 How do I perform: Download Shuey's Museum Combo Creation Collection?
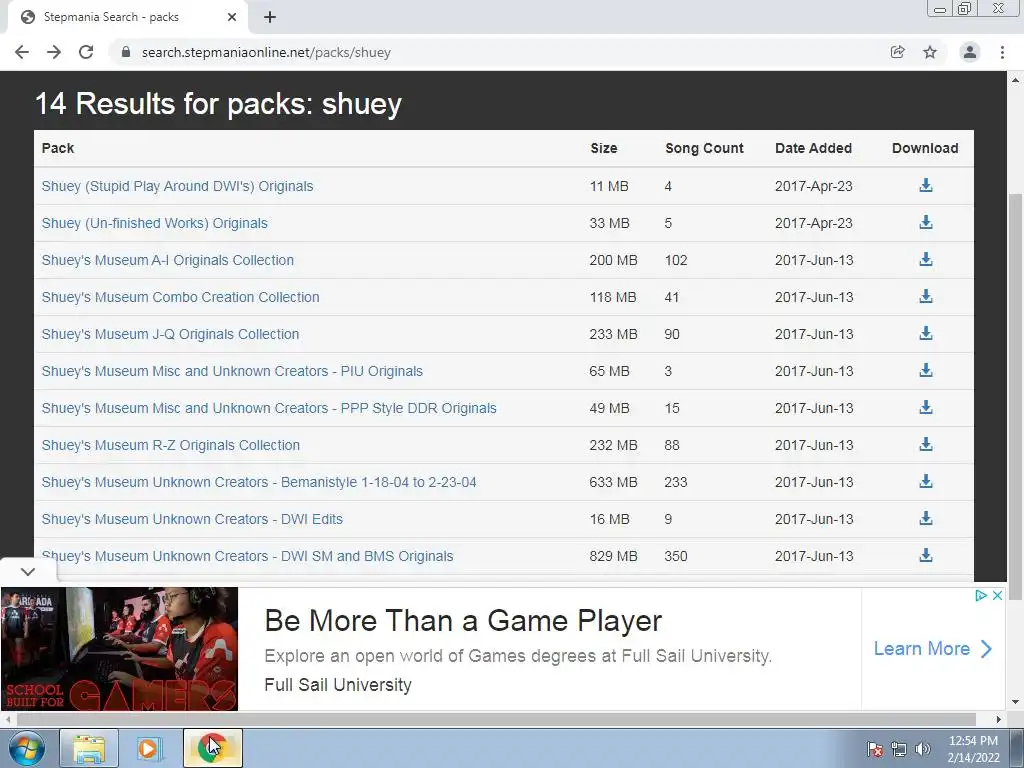pos(925,296)
